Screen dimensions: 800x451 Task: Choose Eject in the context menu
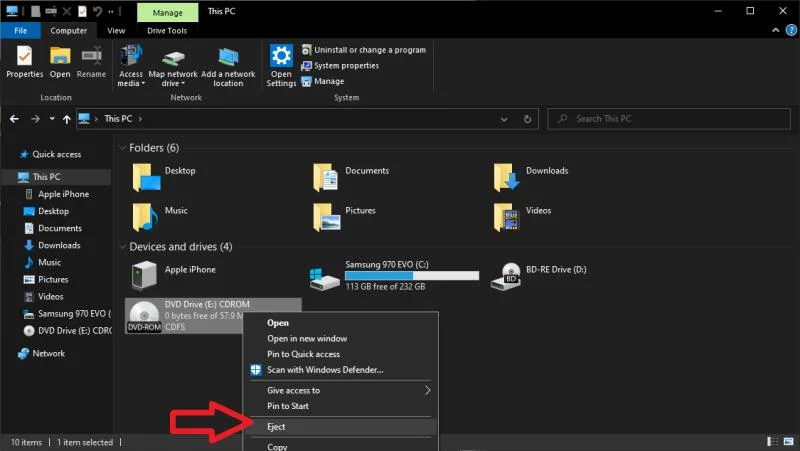click(x=341, y=427)
